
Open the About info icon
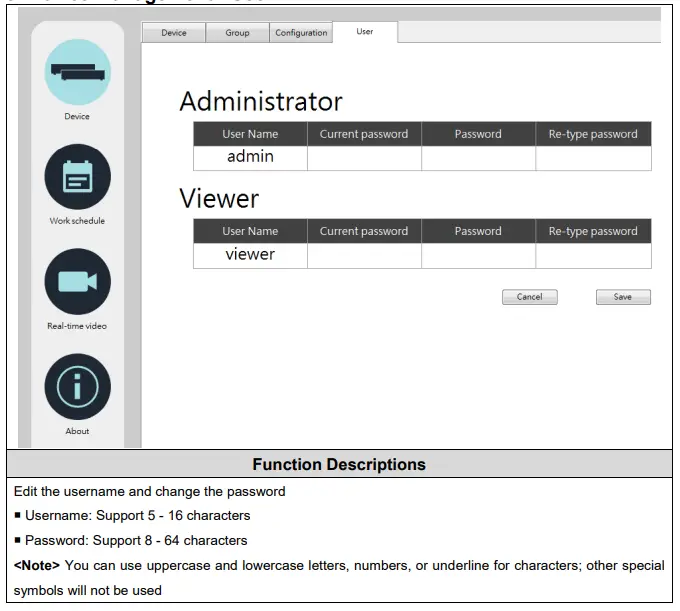click(x=78, y=386)
